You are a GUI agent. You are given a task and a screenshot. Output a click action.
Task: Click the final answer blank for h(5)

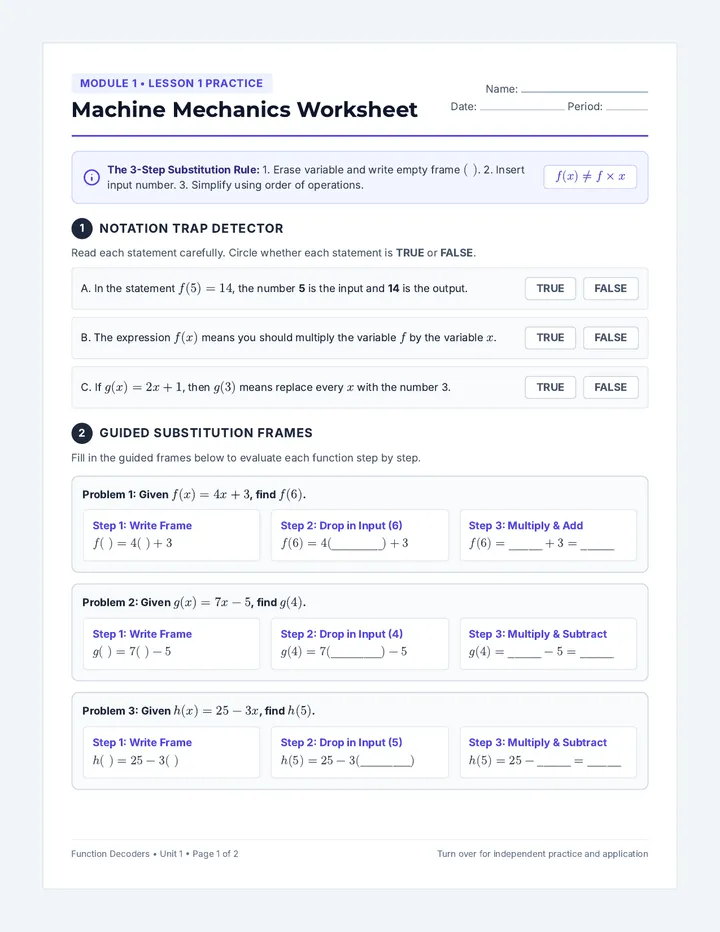coord(603,761)
